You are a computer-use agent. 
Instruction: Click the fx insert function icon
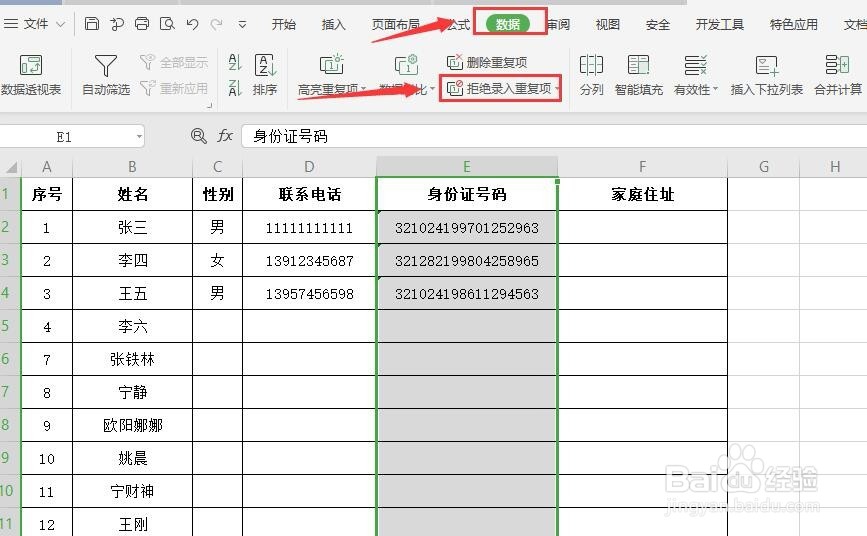coord(224,136)
